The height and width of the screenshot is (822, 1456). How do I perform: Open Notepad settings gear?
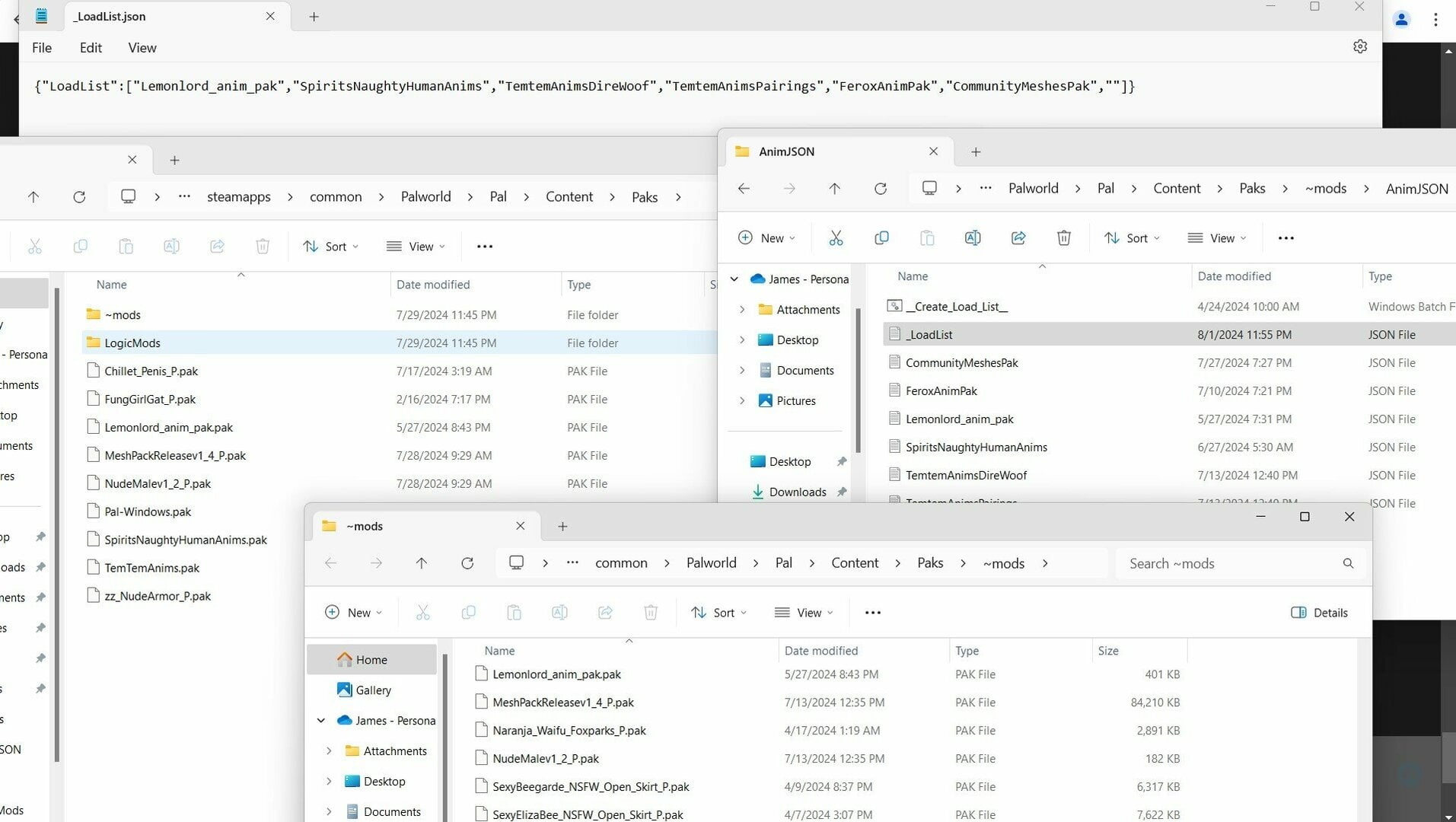click(1360, 47)
